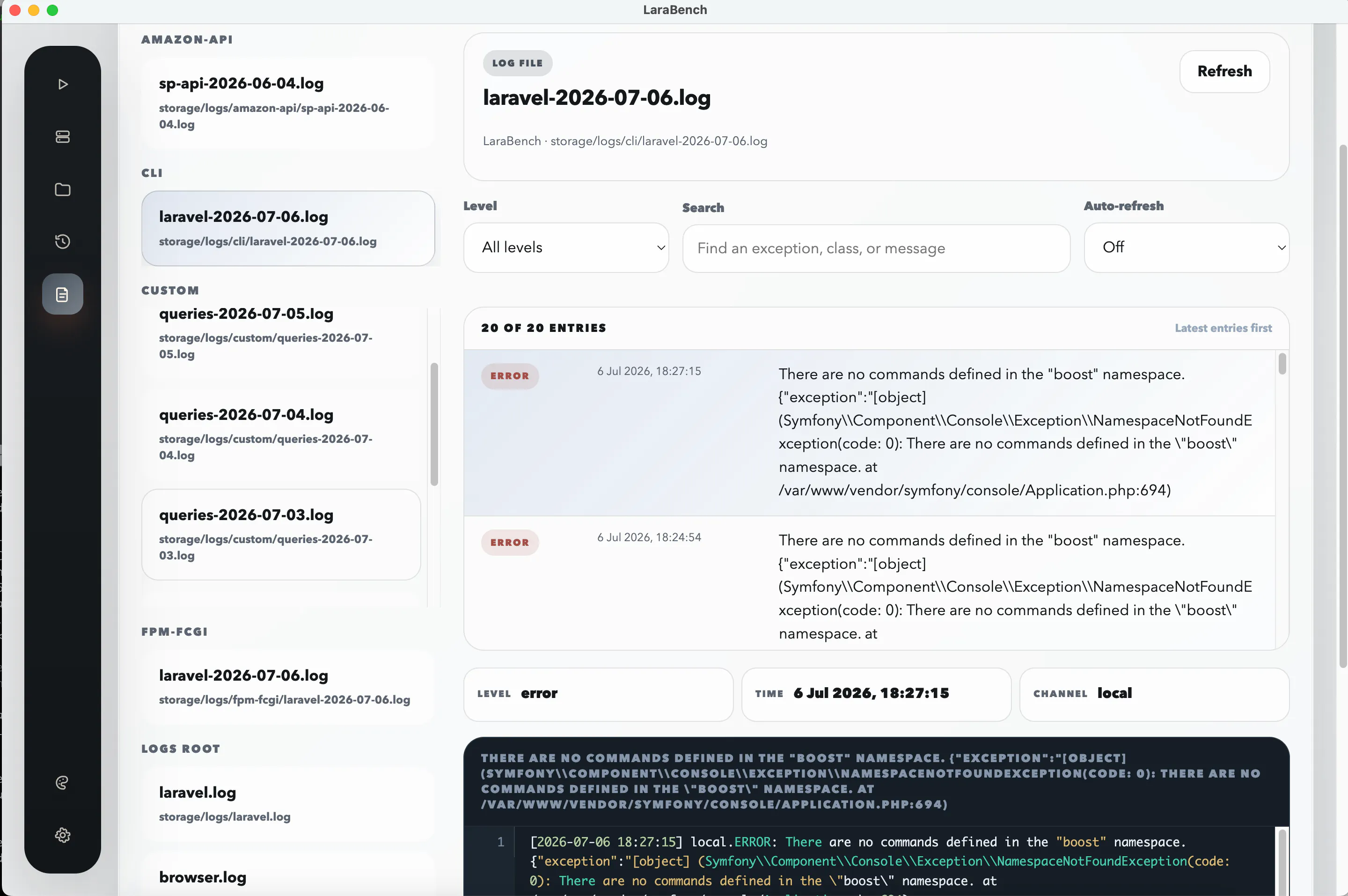Image resolution: width=1348 pixels, height=896 pixels.
Task: Open queries-2026-07-03.log file
Action: point(281,534)
